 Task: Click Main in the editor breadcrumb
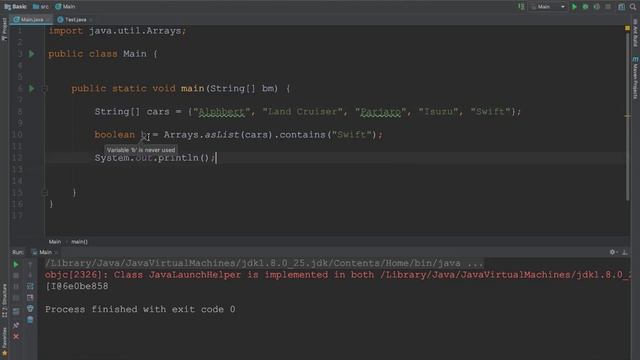point(55,242)
